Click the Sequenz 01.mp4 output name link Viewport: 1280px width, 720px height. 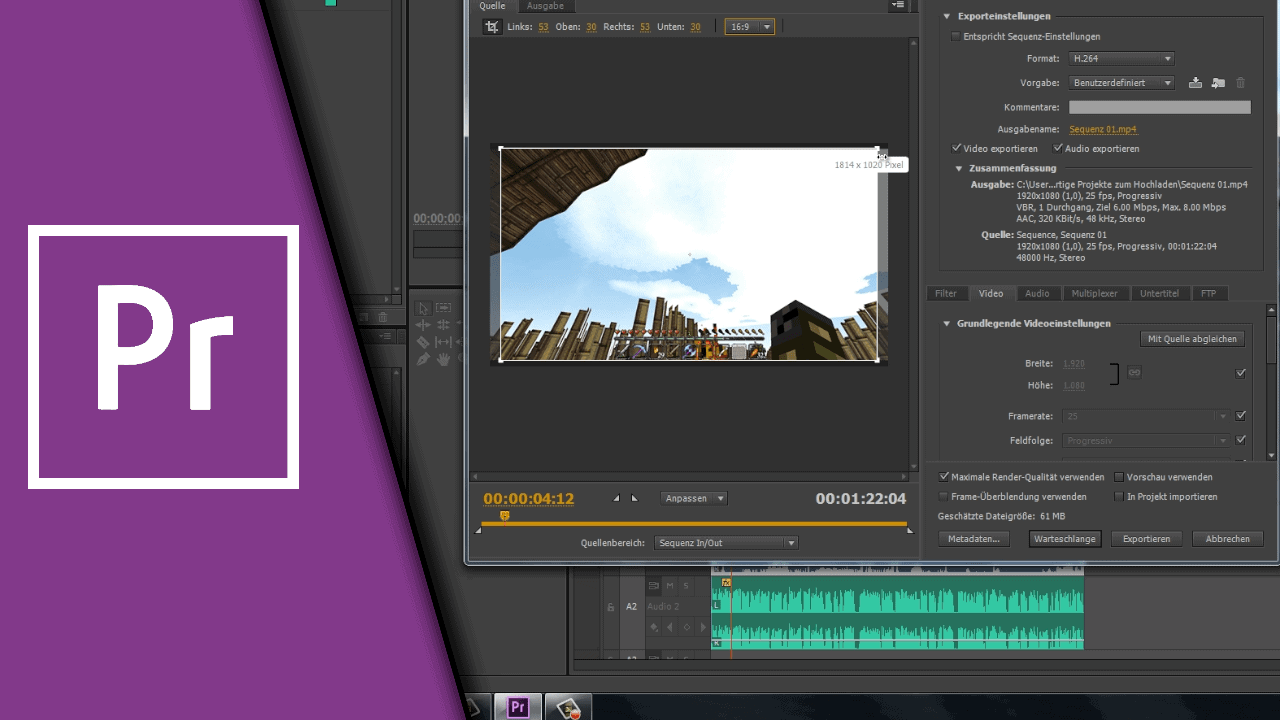pos(1103,129)
